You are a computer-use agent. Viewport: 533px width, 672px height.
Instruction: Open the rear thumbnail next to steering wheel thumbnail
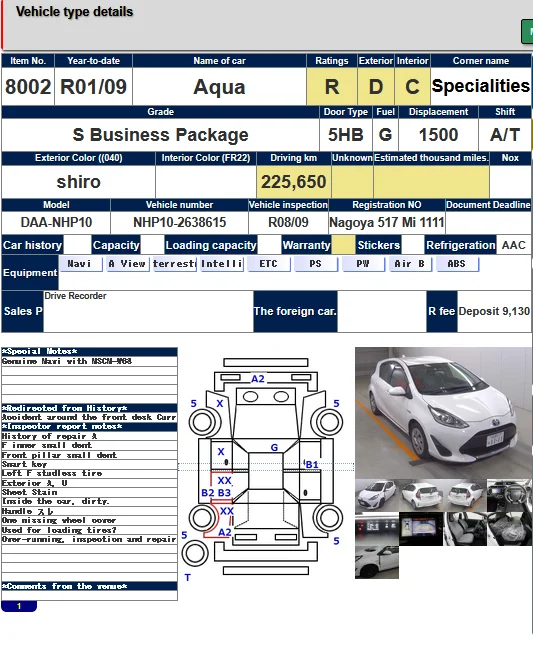tap(465, 495)
